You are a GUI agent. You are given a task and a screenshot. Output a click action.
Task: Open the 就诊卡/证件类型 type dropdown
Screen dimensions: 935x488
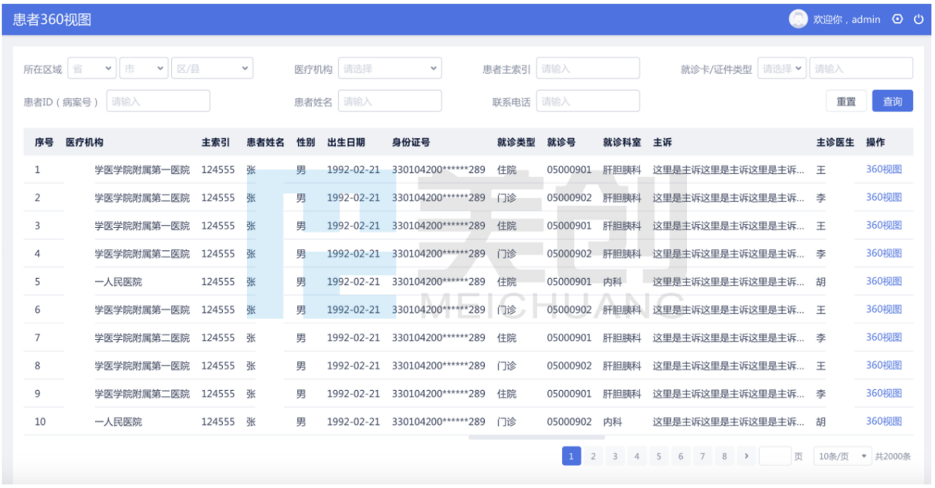point(781,69)
